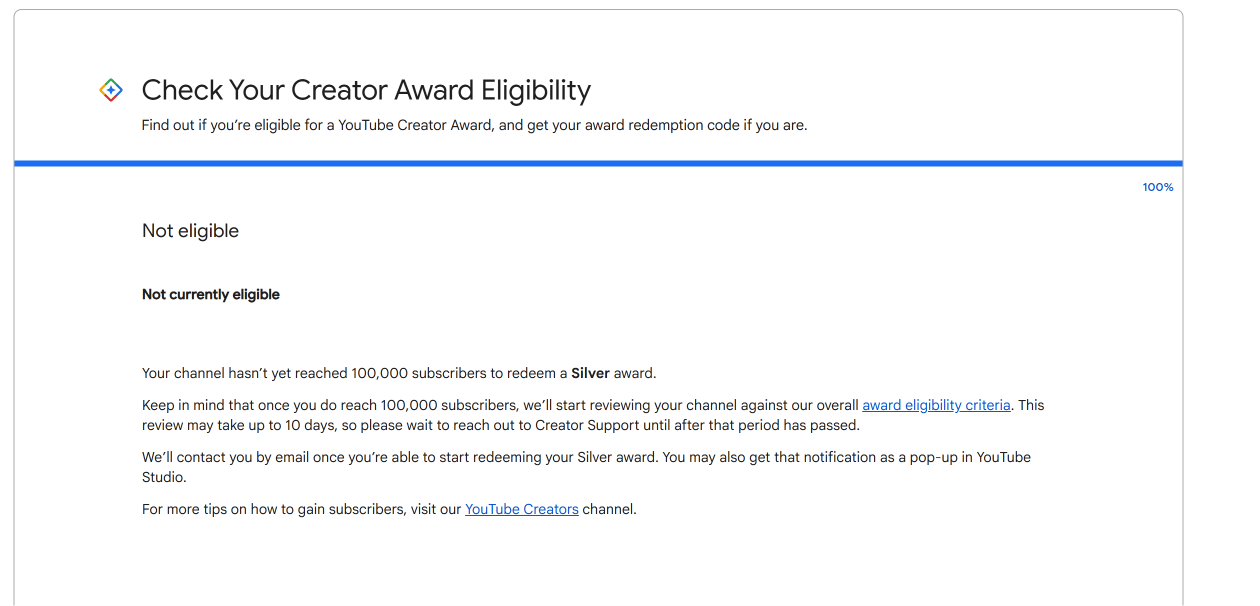
Task: Click the blue progress bar
Action: (598, 163)
